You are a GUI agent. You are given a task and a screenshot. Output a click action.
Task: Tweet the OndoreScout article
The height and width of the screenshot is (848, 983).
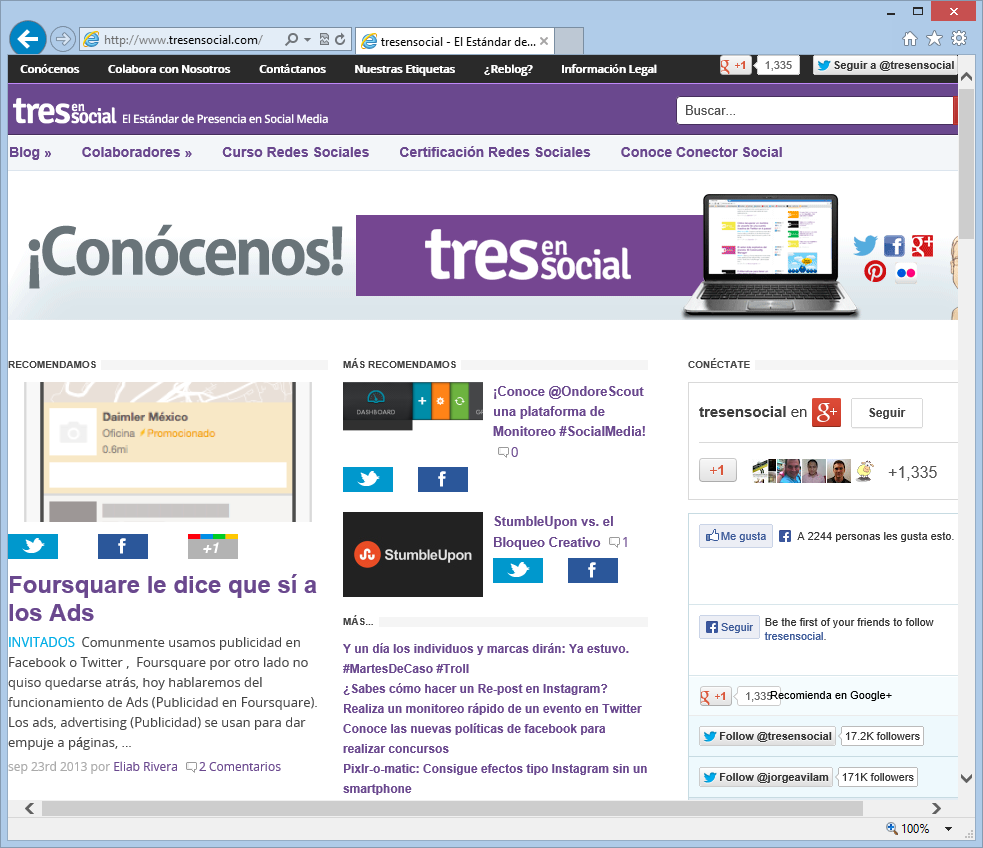(368, 479)
